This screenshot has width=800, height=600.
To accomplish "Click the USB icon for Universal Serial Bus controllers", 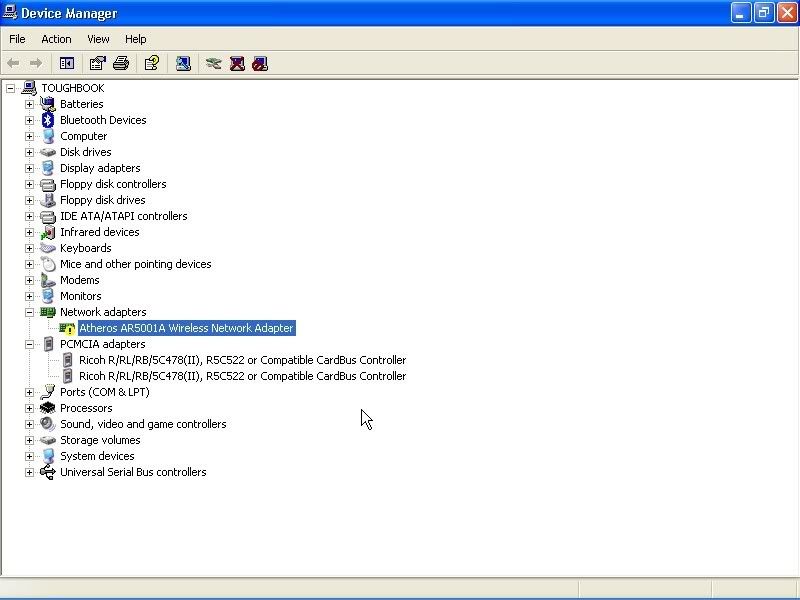I will (48, 472).
